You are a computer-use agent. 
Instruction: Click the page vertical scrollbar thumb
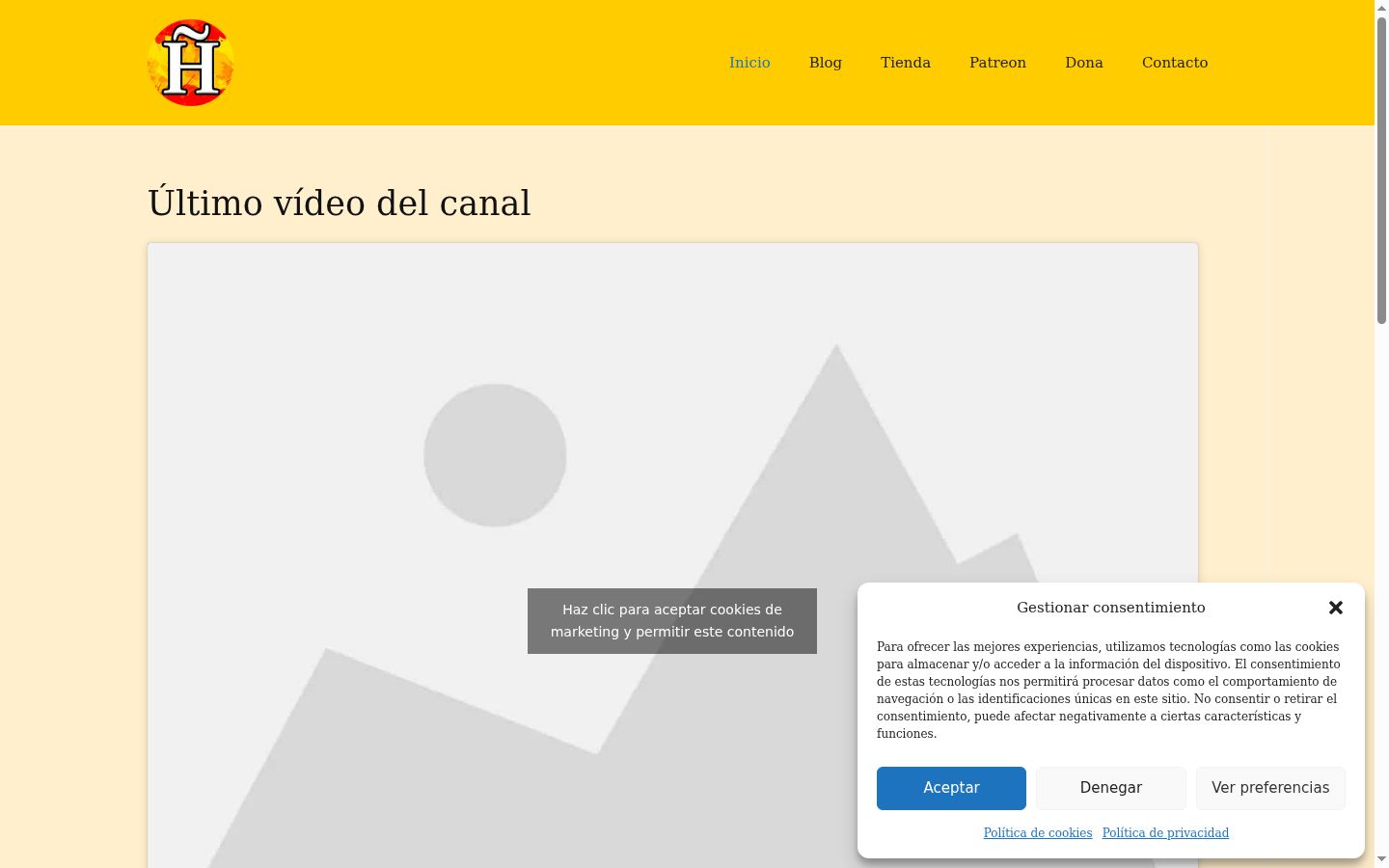click(1381, 170)
